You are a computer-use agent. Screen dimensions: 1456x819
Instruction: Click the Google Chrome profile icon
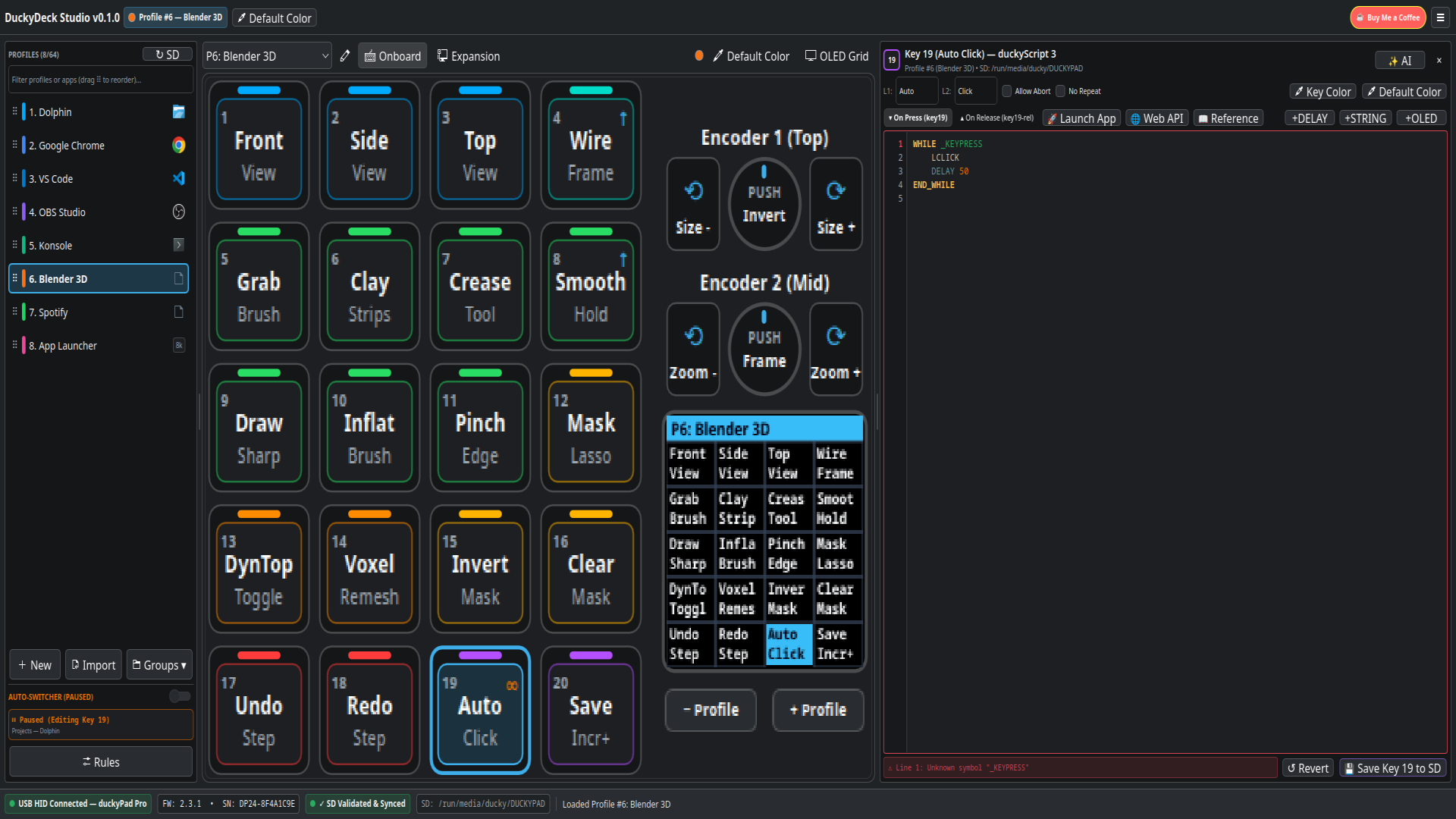pos(179,145)
